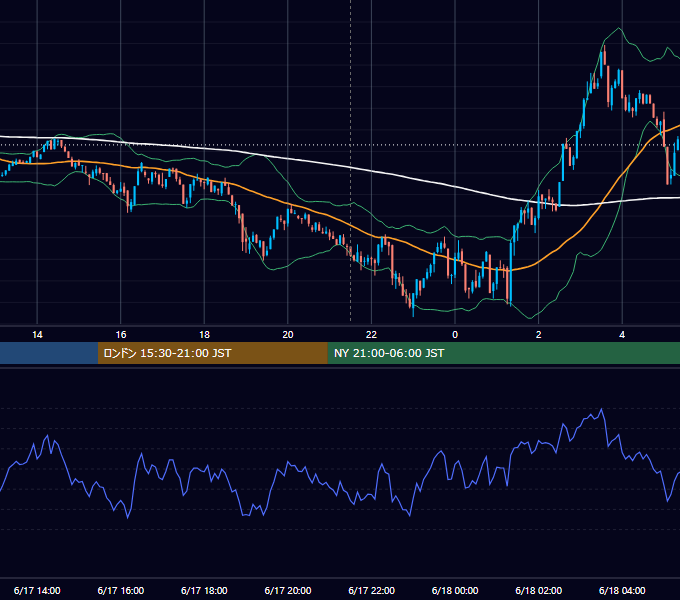Click the NY 21:00-06:00 JST session bar
The height and width of the screenshot is (600, 680).
point(503,353)
